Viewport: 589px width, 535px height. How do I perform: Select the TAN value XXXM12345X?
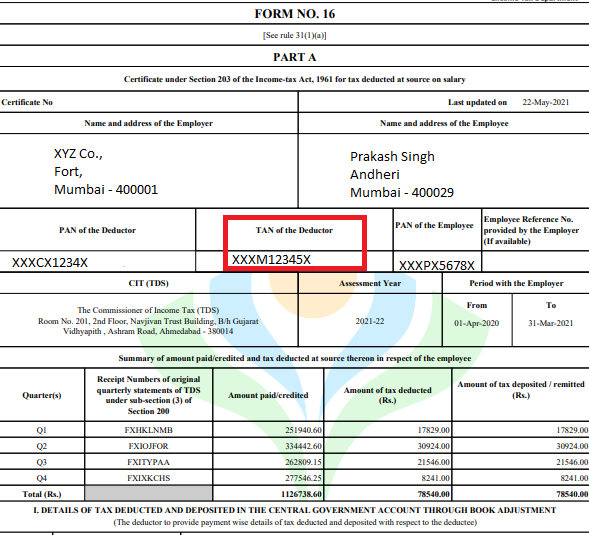[271, 260]
